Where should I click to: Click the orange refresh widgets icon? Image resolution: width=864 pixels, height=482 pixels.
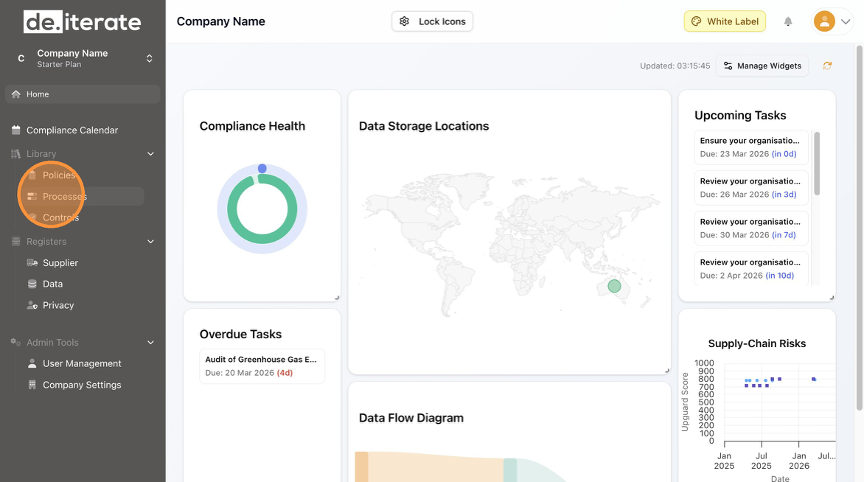(827, 66)
